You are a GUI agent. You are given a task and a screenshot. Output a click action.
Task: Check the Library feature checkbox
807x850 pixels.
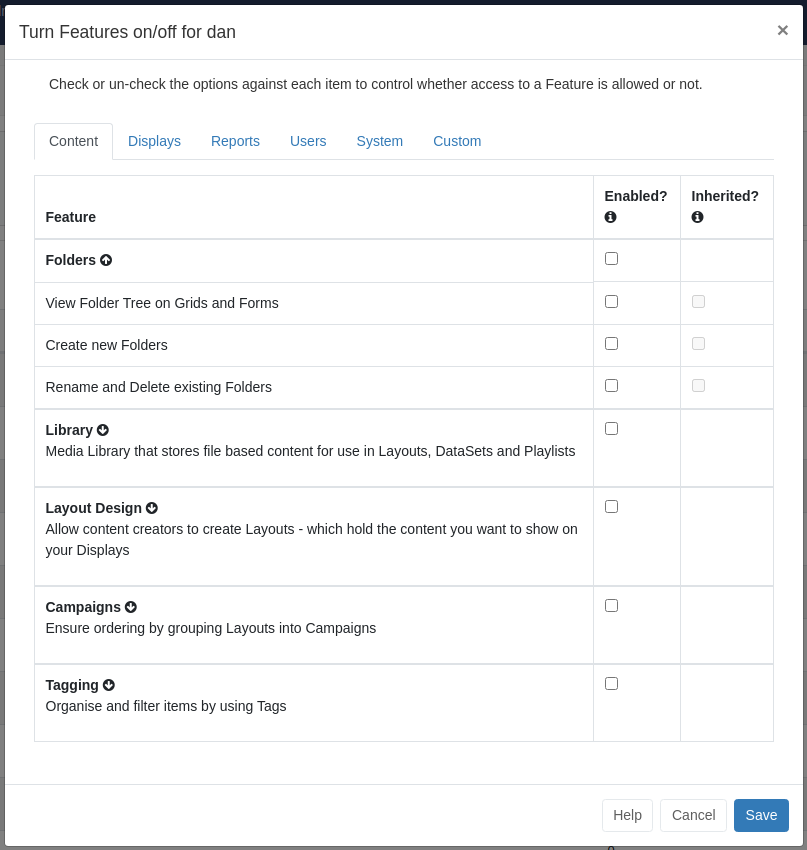pyautogui.click(x=611, y=429)
